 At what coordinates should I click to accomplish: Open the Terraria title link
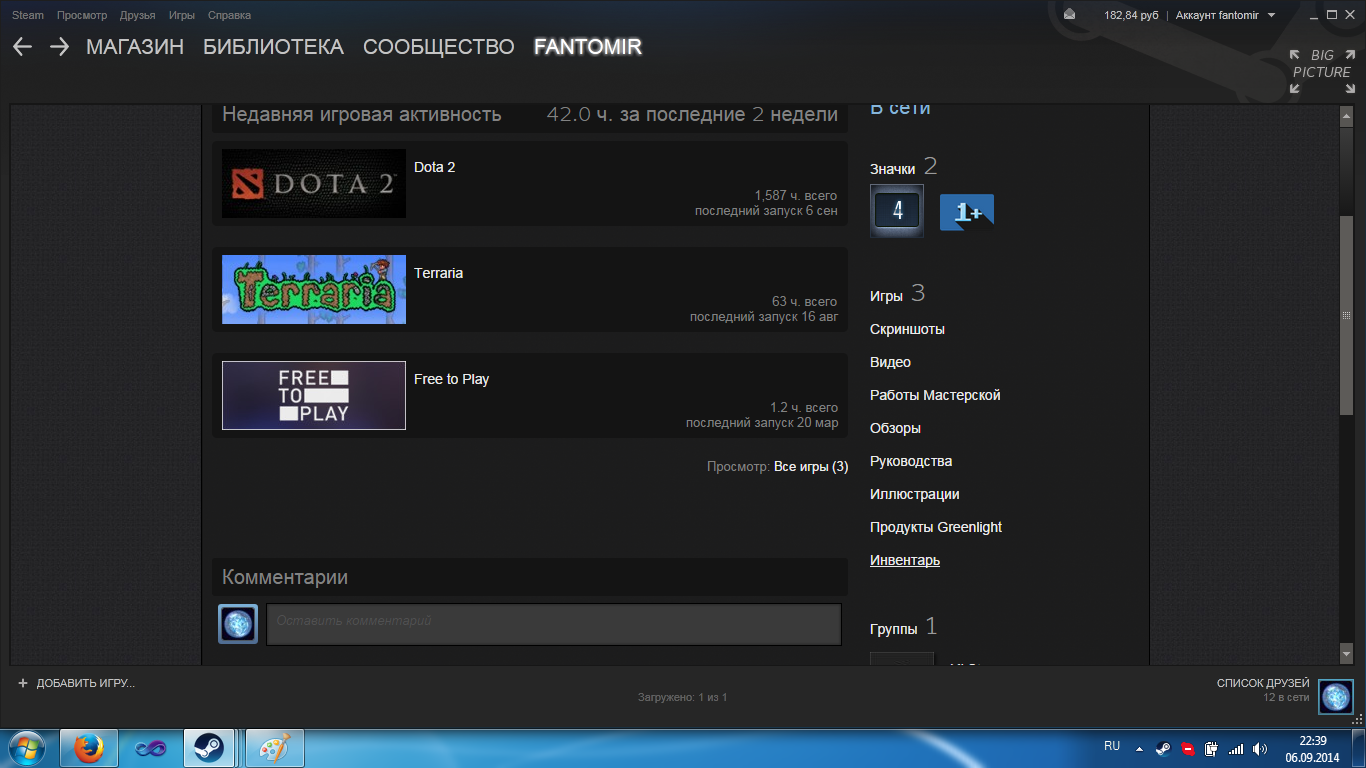coord(439,273)
